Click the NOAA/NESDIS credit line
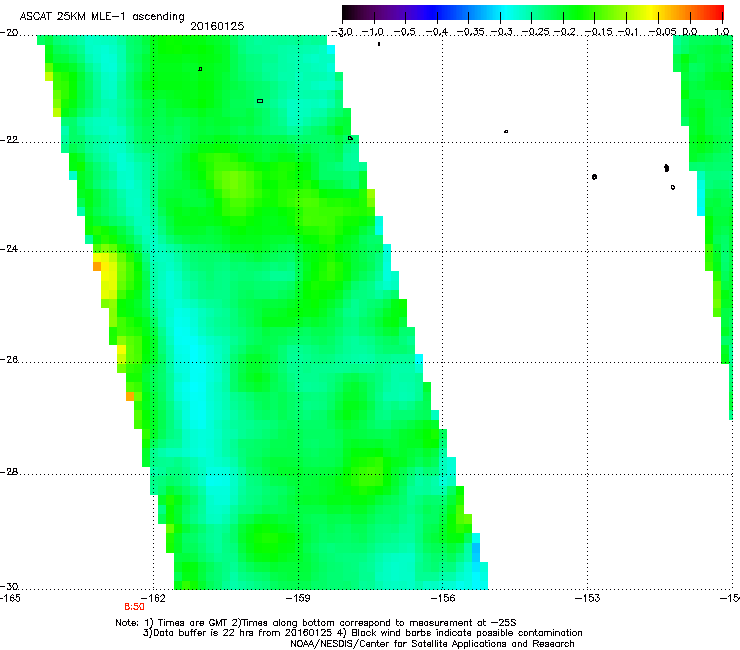The image size is (740, 650). click(x=432, y=644)
